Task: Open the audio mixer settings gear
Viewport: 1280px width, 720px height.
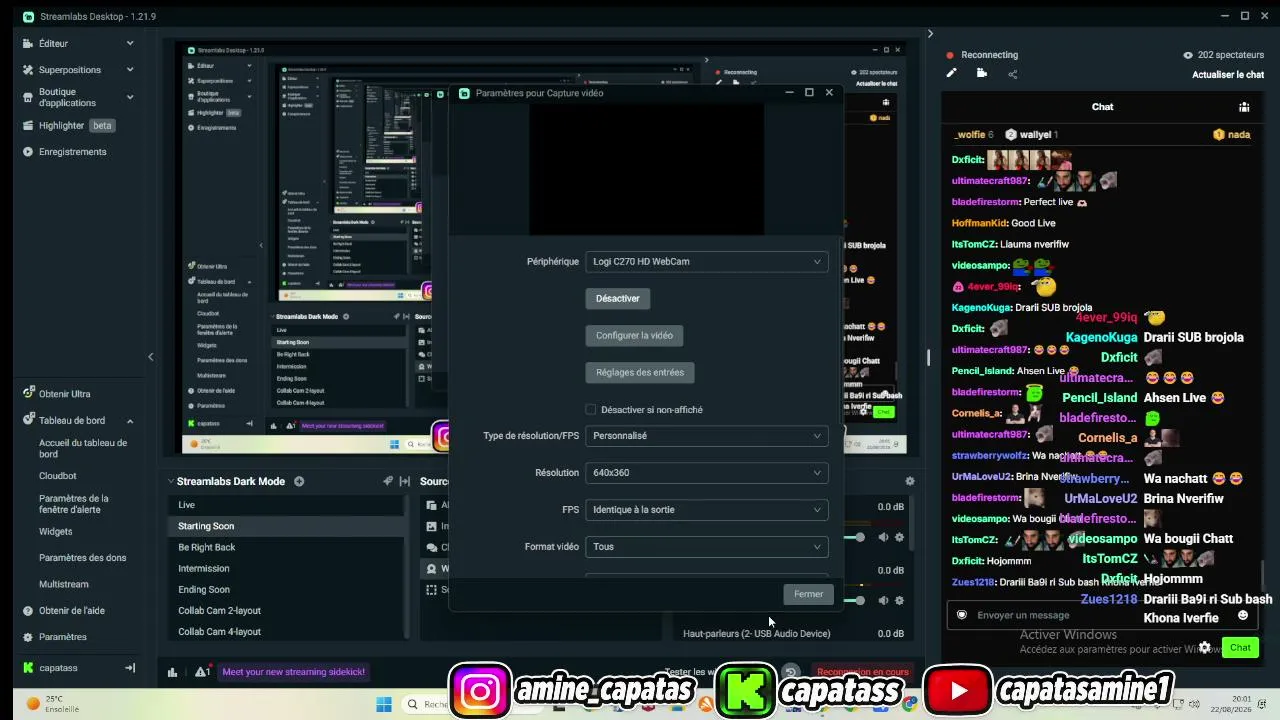Action: coord(910,481)
